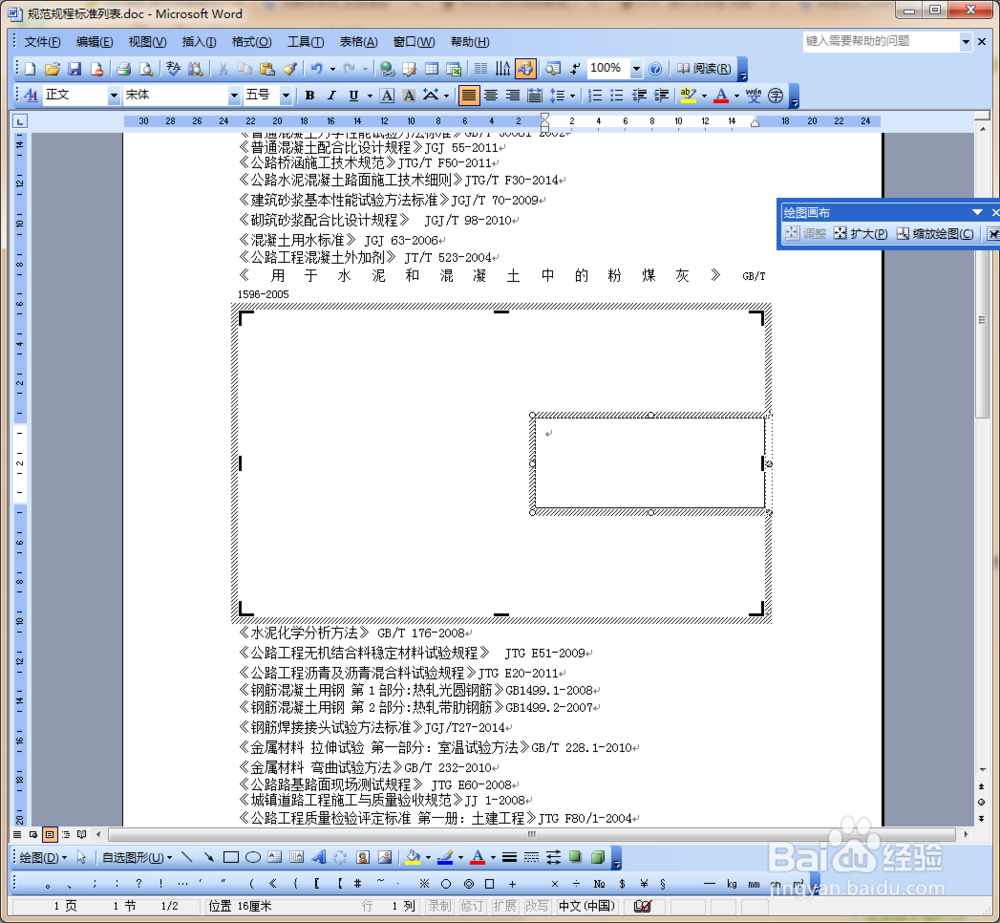This screenshot has width=1000, height=923.
Task: Insert an Excel worksheet
Action: click(x=454, y=69)
